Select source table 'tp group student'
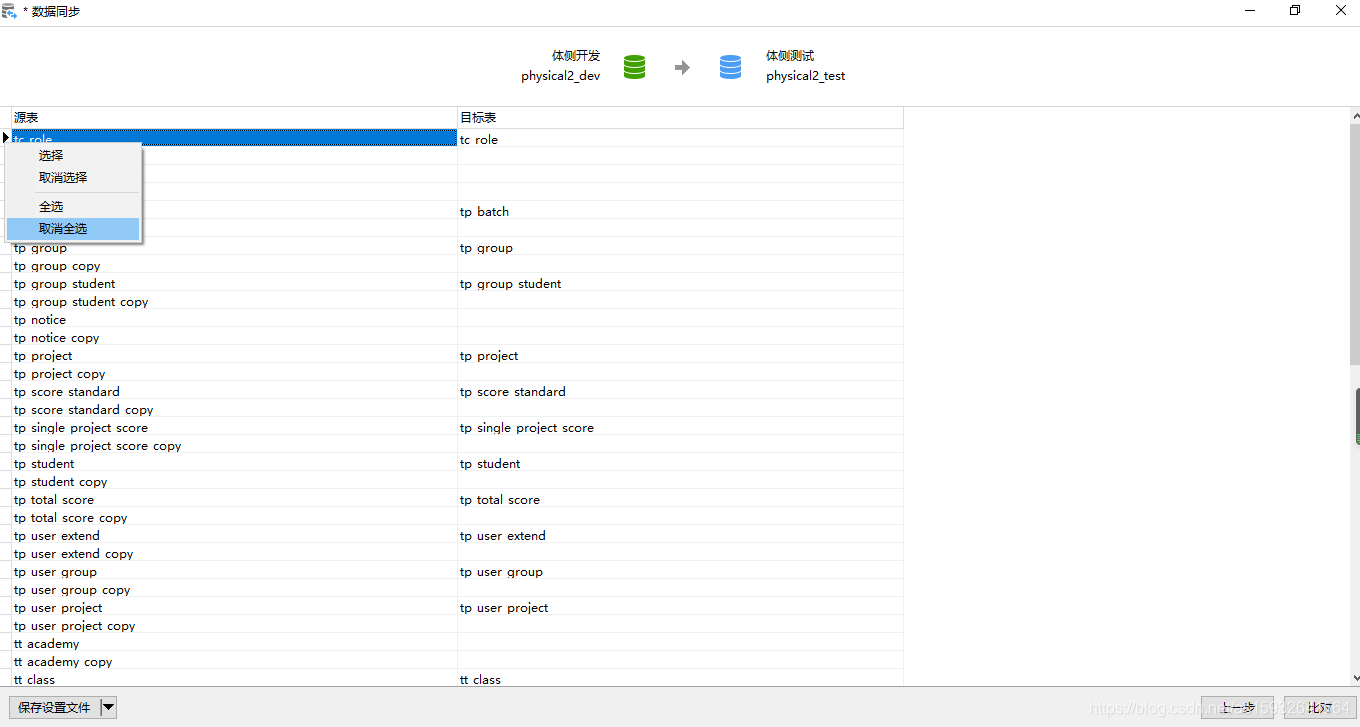The width and height of the screenshot is (1360, 727). point(234,284)
